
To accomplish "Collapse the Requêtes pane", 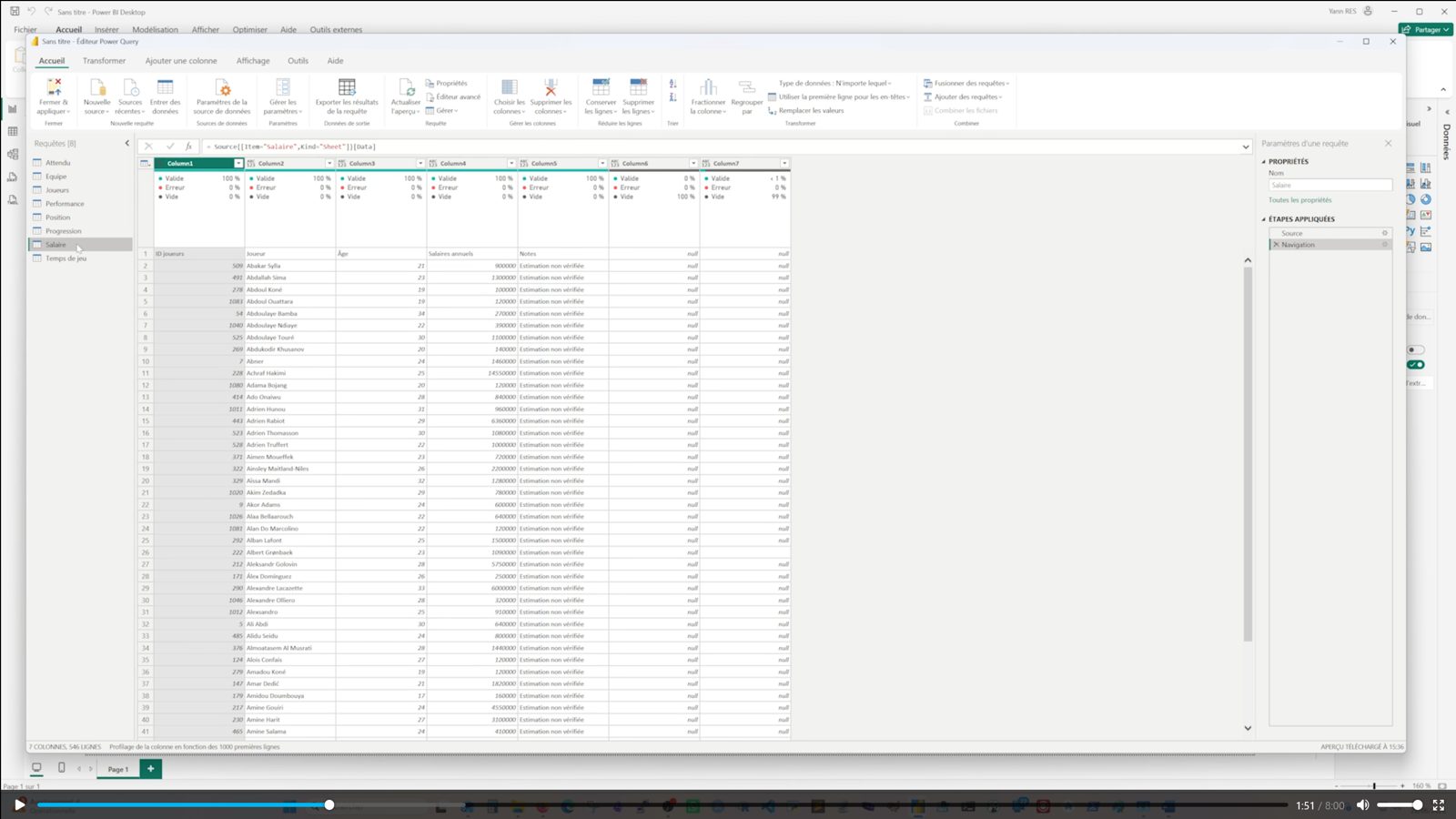I will (x=126, y=144).
